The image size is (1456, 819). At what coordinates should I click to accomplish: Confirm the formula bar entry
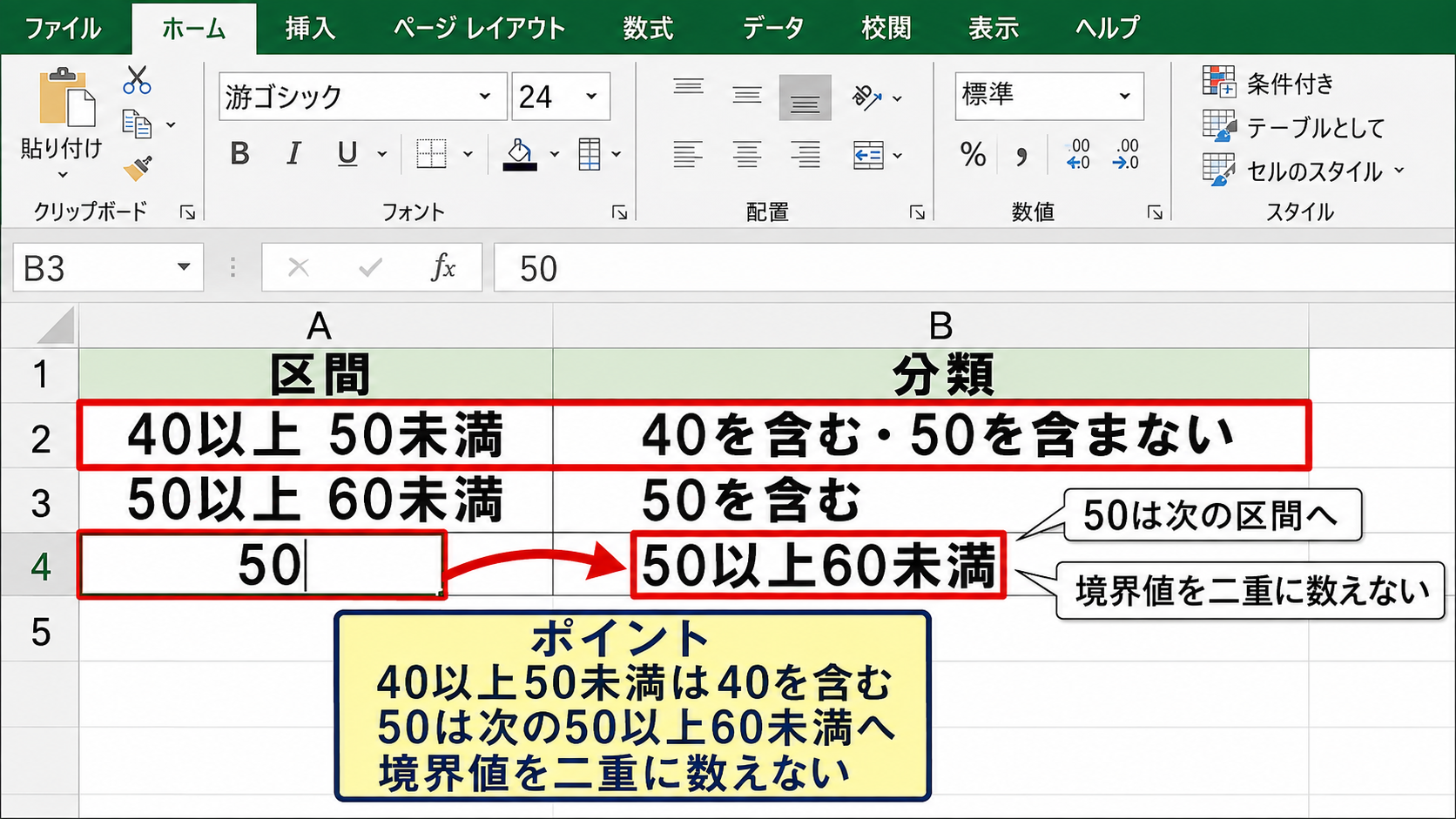tap(370, 267)
